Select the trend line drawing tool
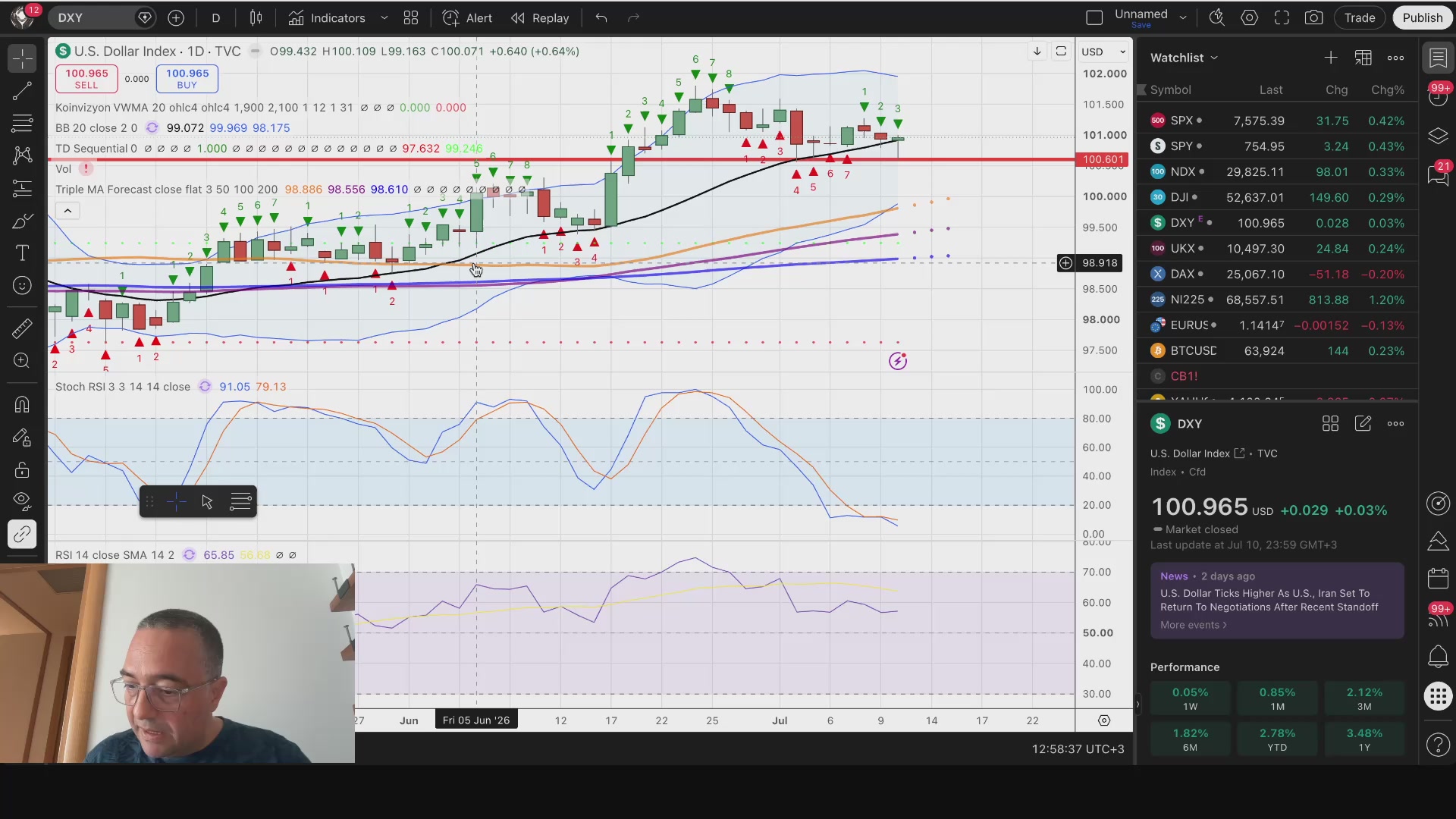The image size is (1456, 819). pyautogui.click(x=22, y=91)
